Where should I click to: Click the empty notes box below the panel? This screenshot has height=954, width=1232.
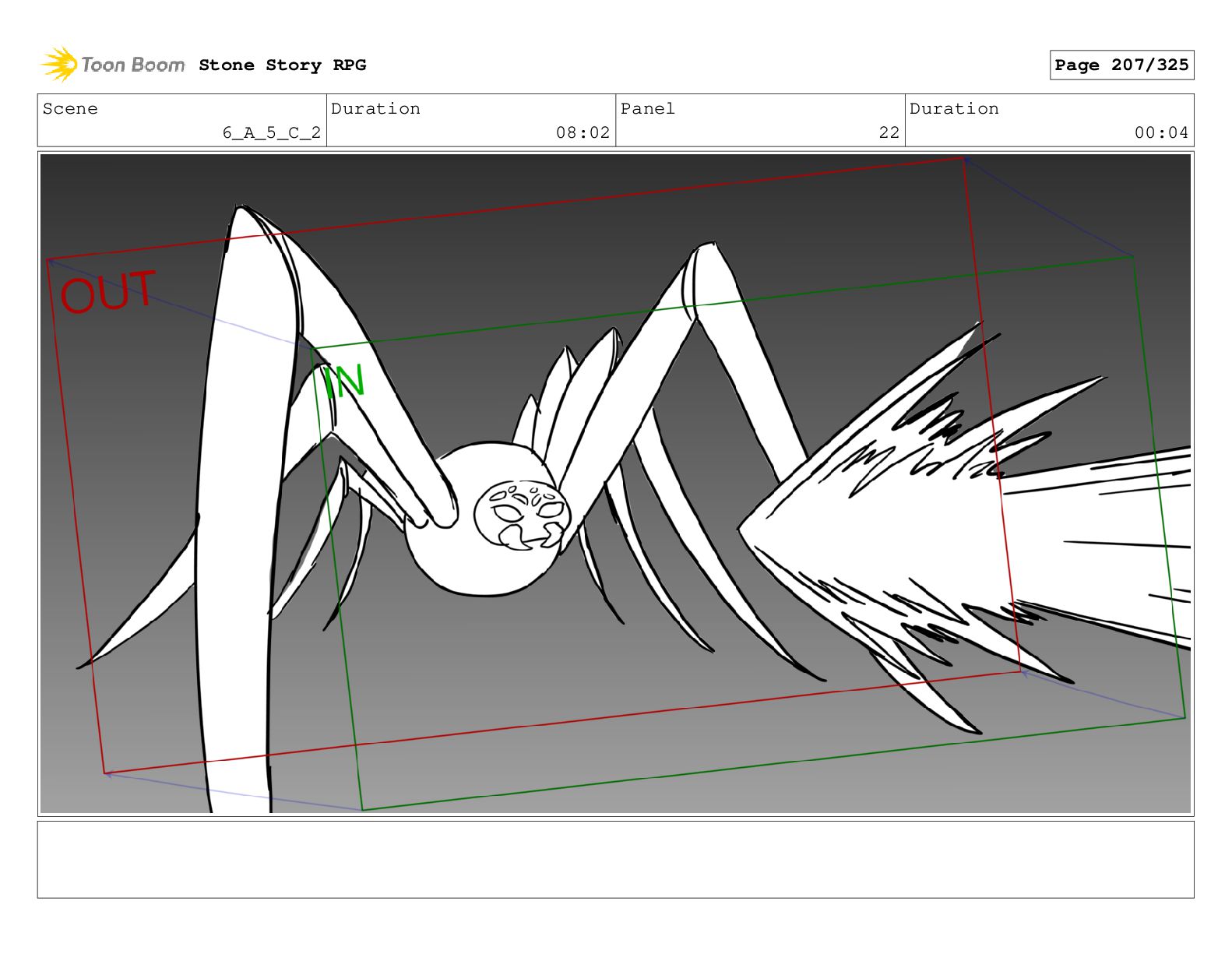615,859
